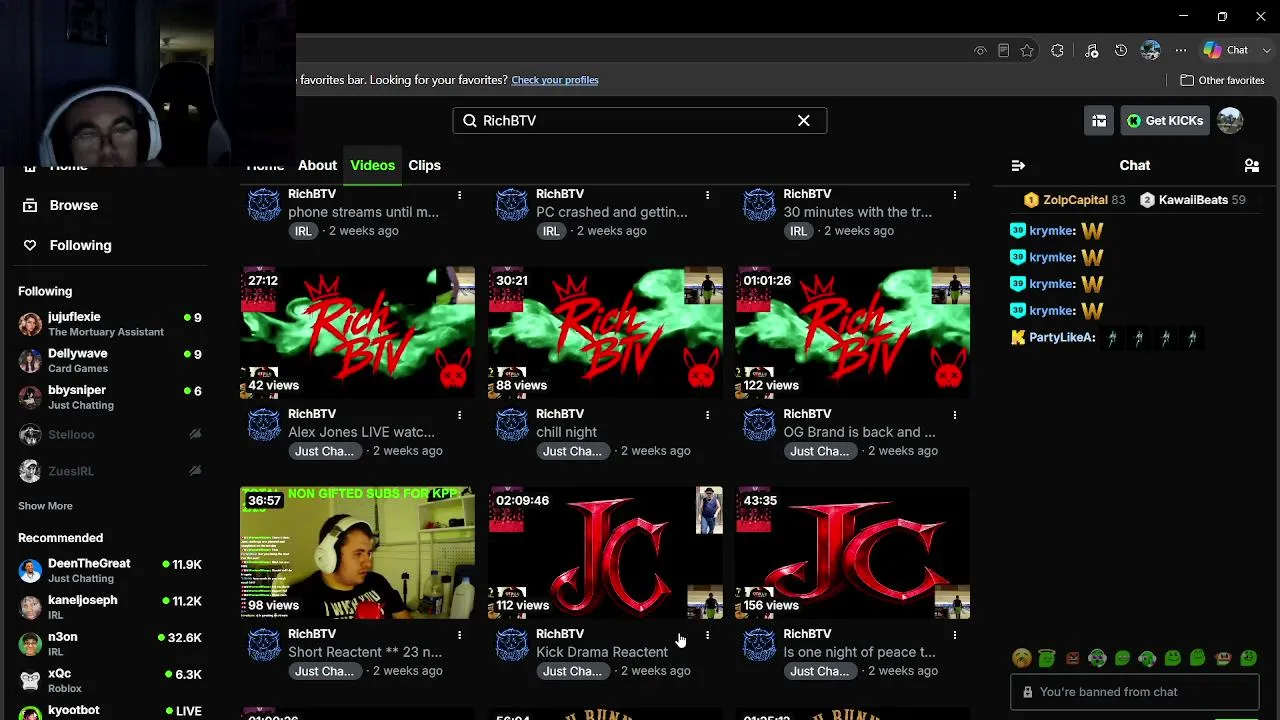Screen dimensions: 1280x720
Task: Click the 'You're banned from chat' input box
Action: [x=1135, y=692]
